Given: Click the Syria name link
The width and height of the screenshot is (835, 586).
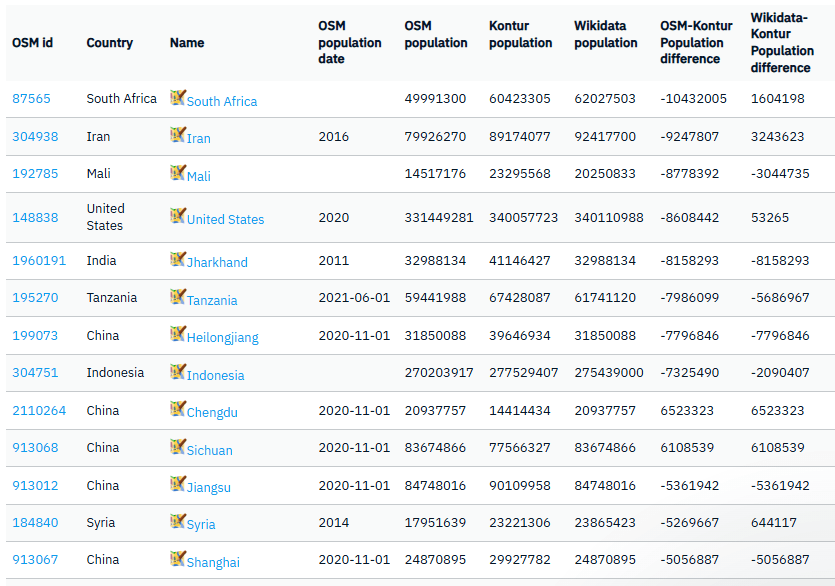Looking at the screenshot, I should coord(201,524).
